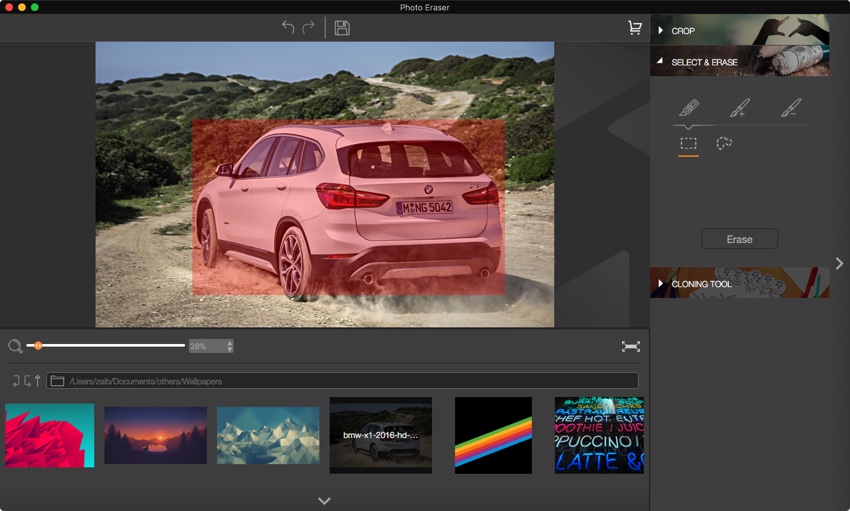Open the neon cafe sign thumbnail
850x511 pixels.
[599, 435]
